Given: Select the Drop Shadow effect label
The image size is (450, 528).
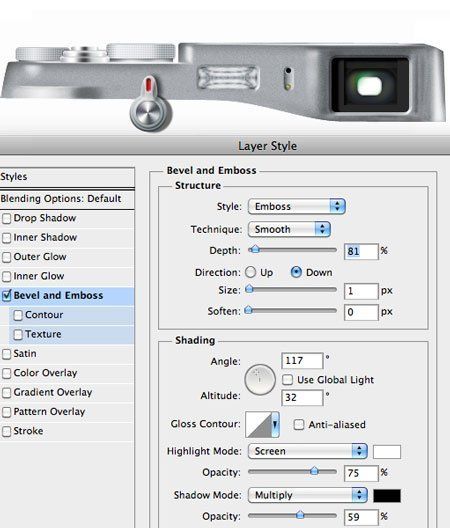Looking at the screenshot, I should (45, 218).
